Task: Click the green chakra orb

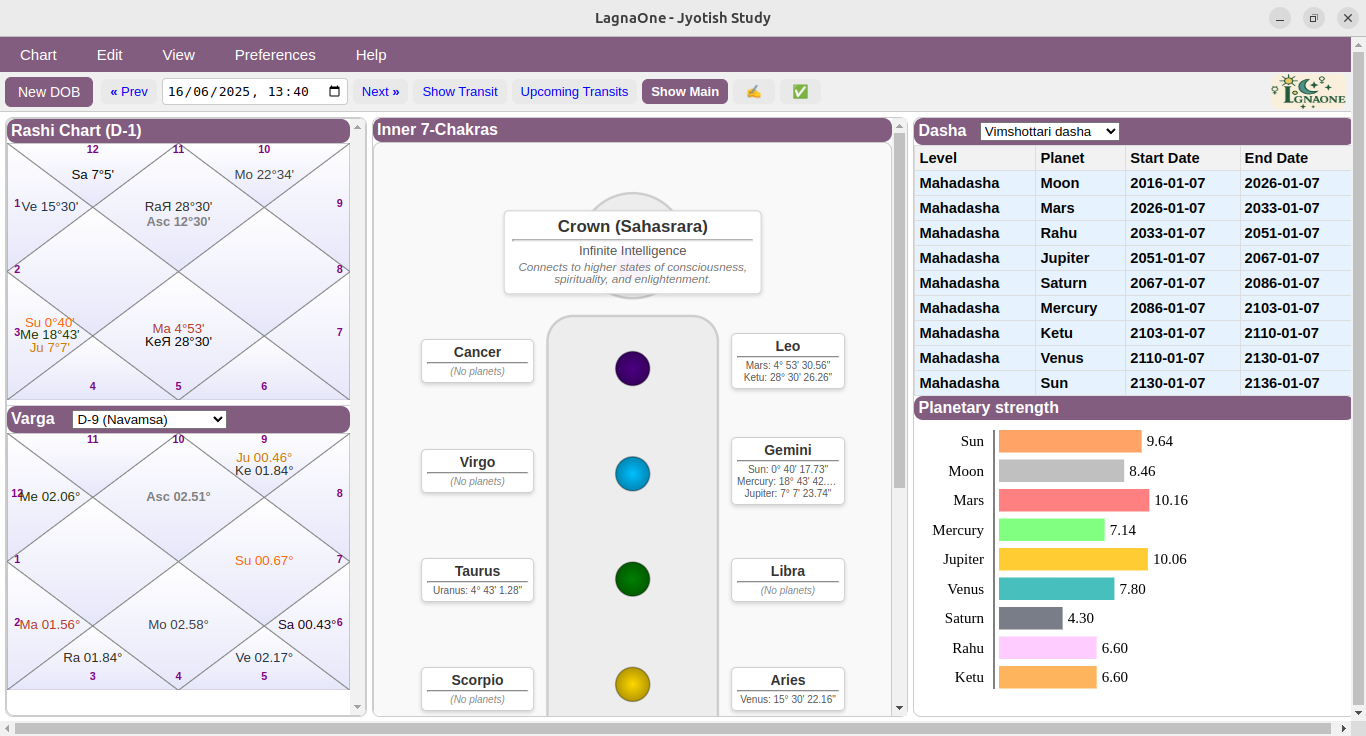Action: [632, 578]
